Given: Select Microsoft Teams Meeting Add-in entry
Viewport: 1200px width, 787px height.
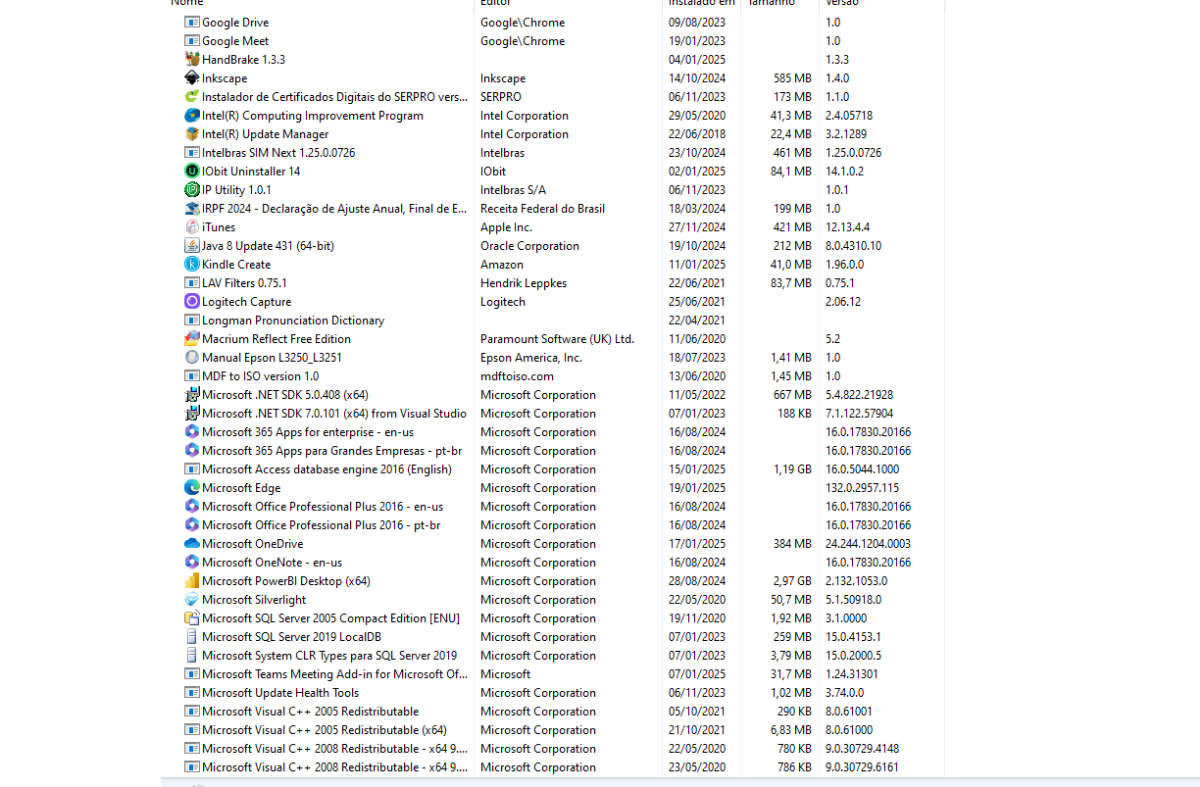Looking at the screenshot, I should [x=335, y=674].
